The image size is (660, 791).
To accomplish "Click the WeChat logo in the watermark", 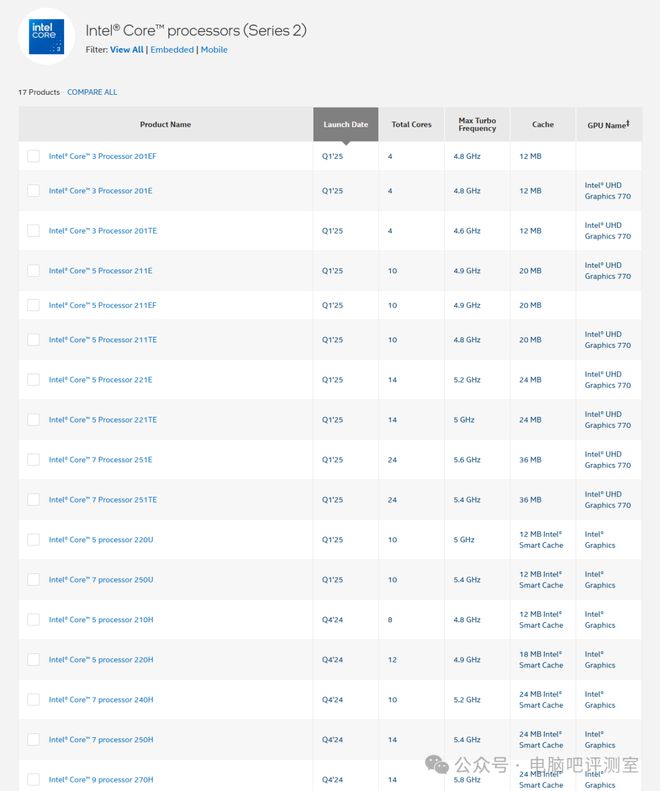I will [x=436, y=764].
